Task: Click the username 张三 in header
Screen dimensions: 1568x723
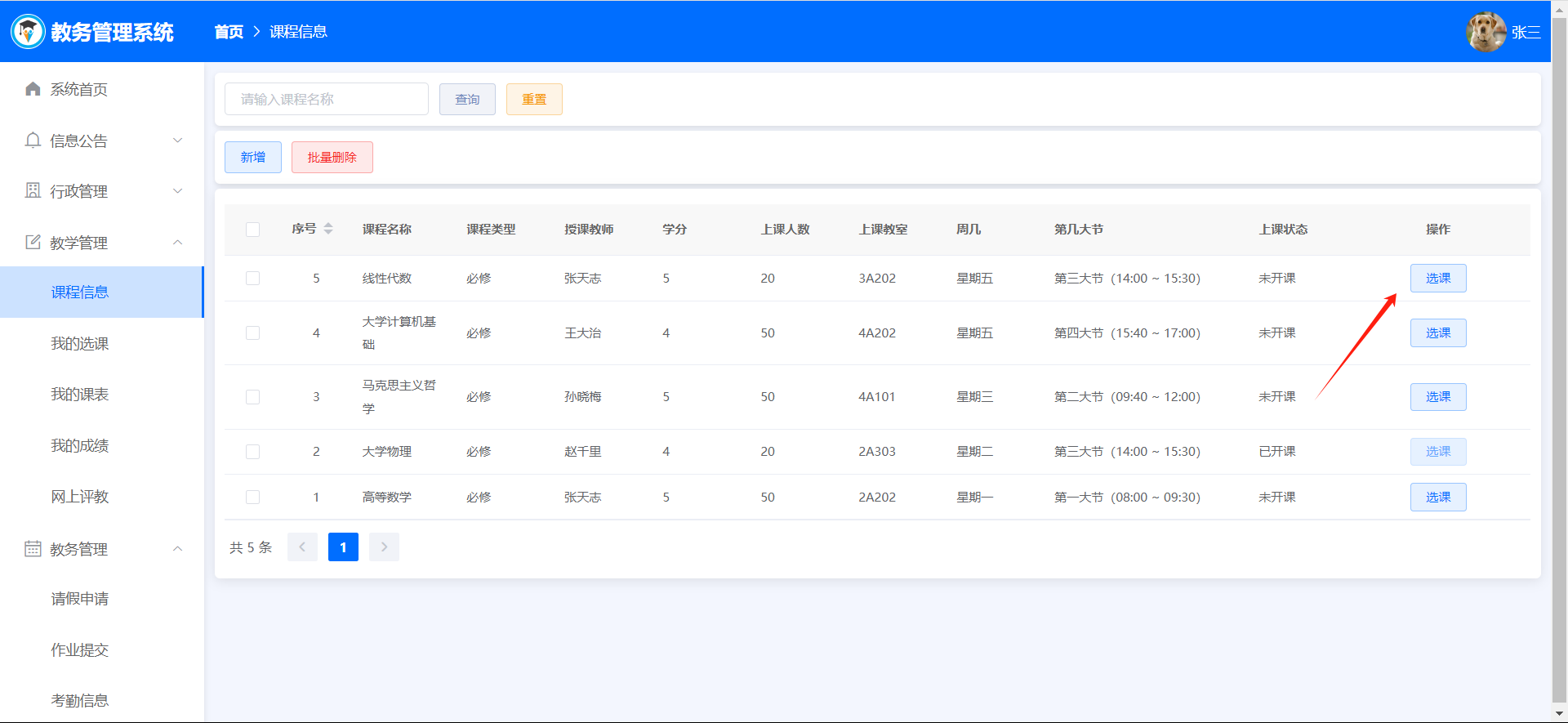Action: tap(1526, 33)
